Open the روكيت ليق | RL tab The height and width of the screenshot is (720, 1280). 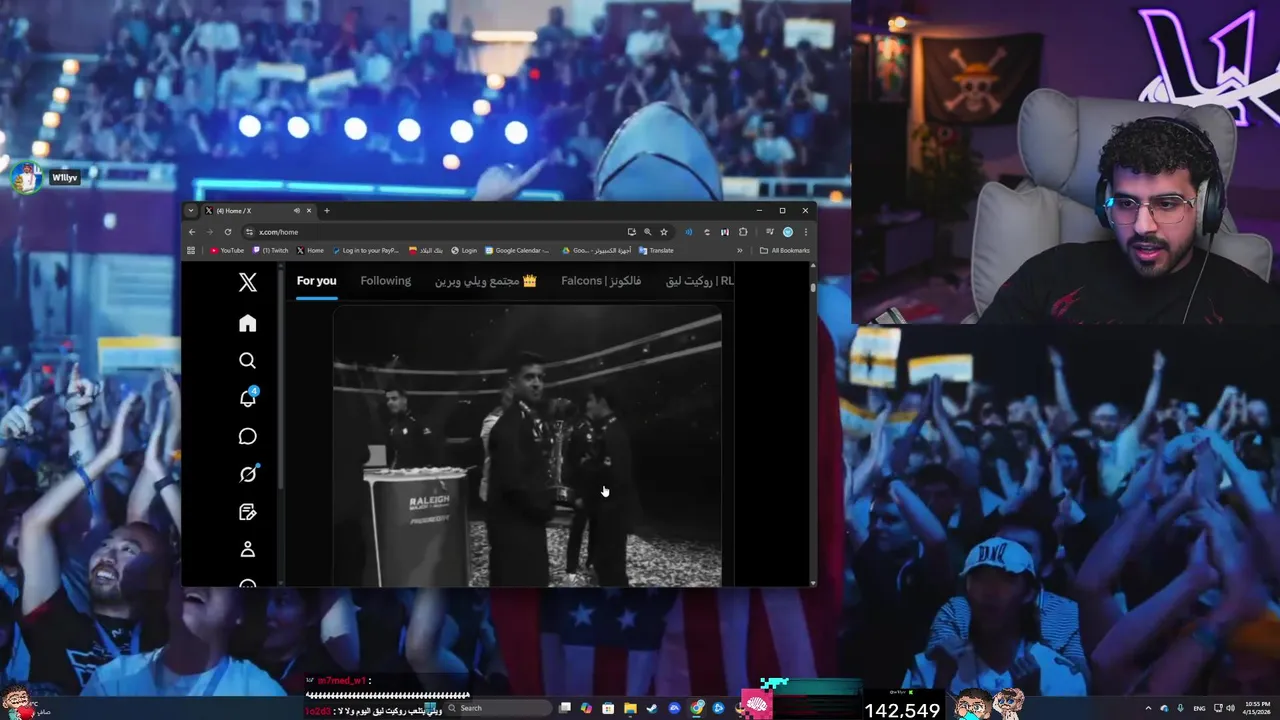tap(700, 281)
